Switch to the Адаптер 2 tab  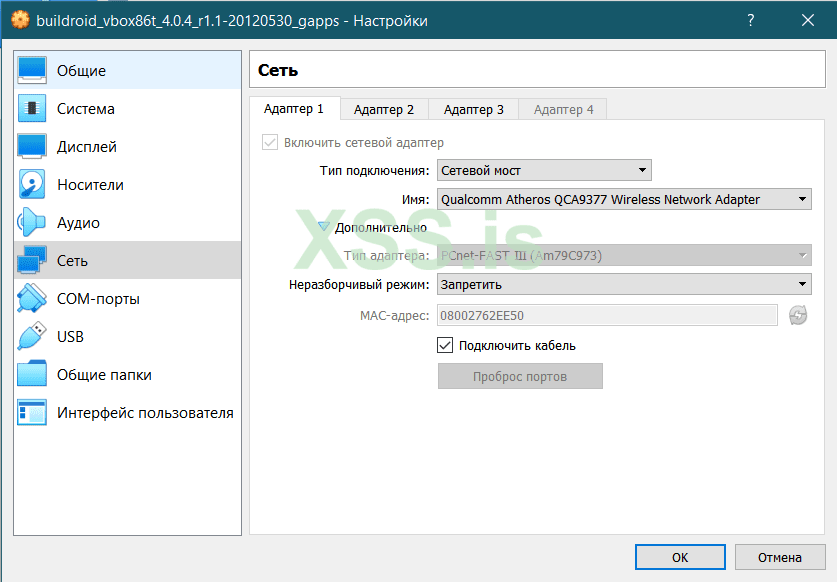pyautogui.click(x=384, y=109)
